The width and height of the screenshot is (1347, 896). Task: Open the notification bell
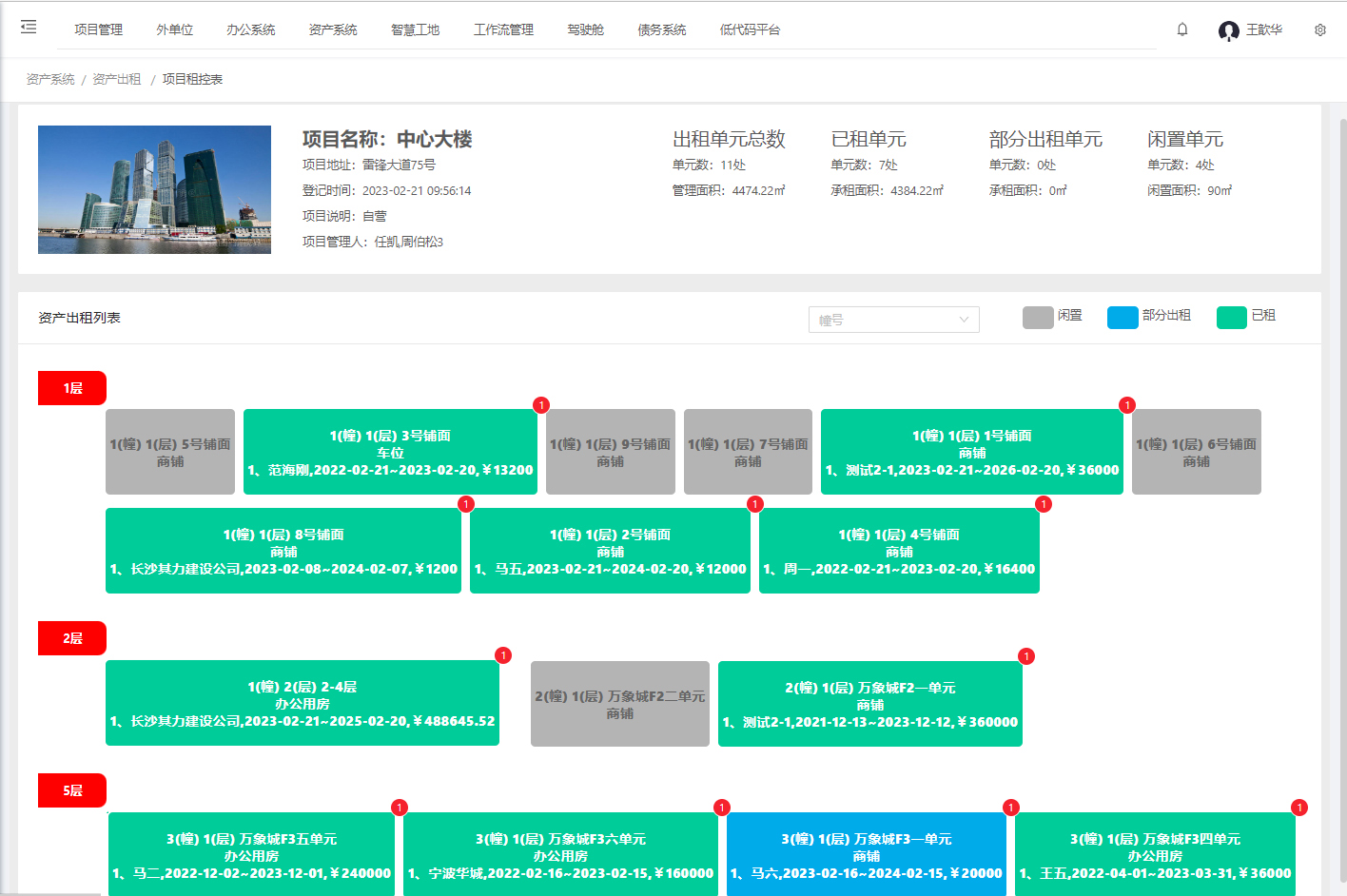[x=1182, y=29]
